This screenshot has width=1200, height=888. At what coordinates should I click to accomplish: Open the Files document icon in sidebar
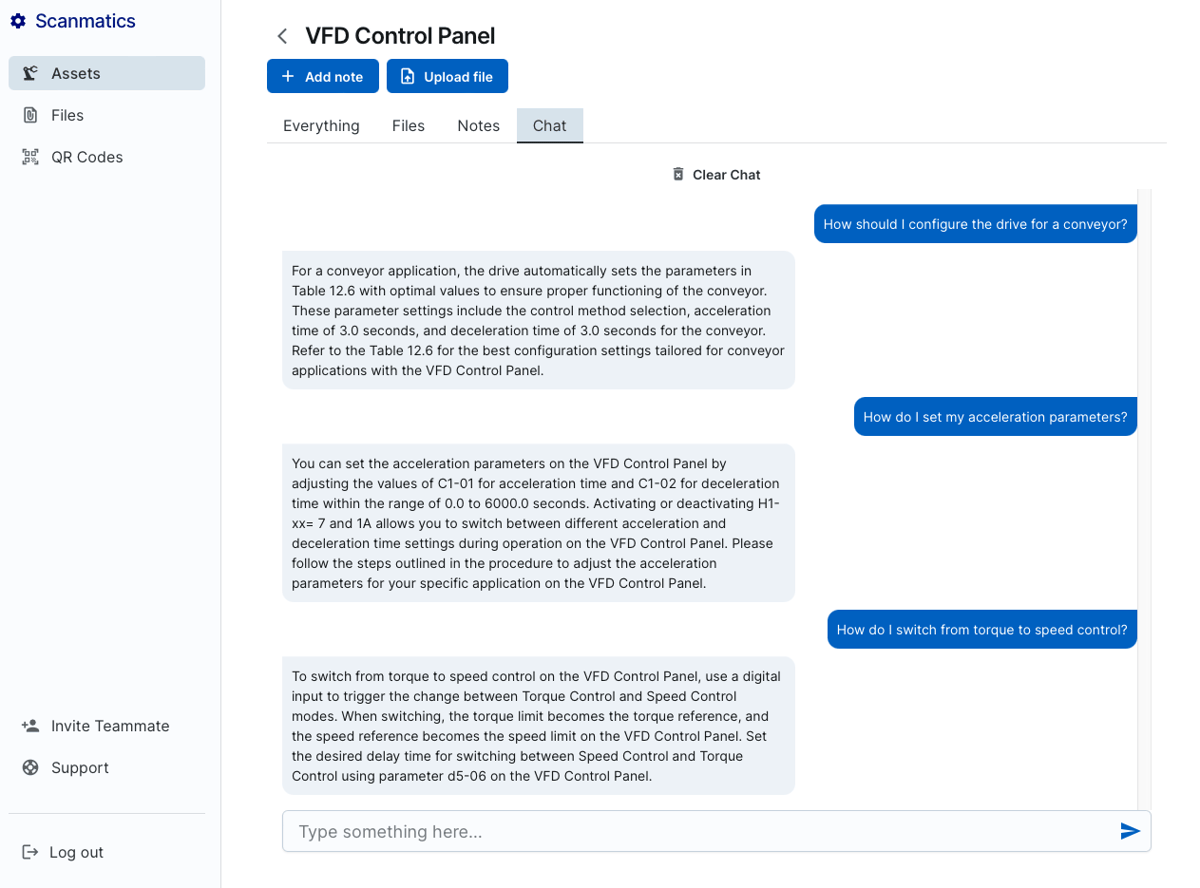(30, 115)
